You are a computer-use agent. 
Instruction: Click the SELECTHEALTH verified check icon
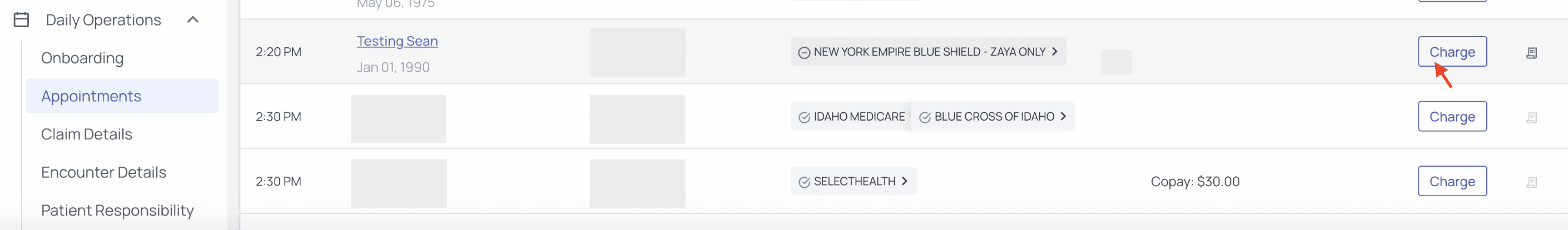click(x=804, y=182)
